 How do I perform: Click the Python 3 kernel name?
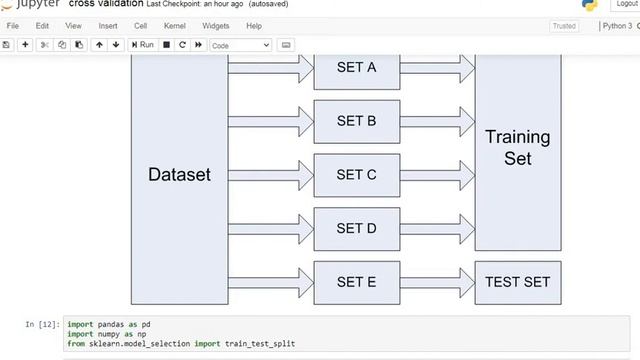coord(617,26)
